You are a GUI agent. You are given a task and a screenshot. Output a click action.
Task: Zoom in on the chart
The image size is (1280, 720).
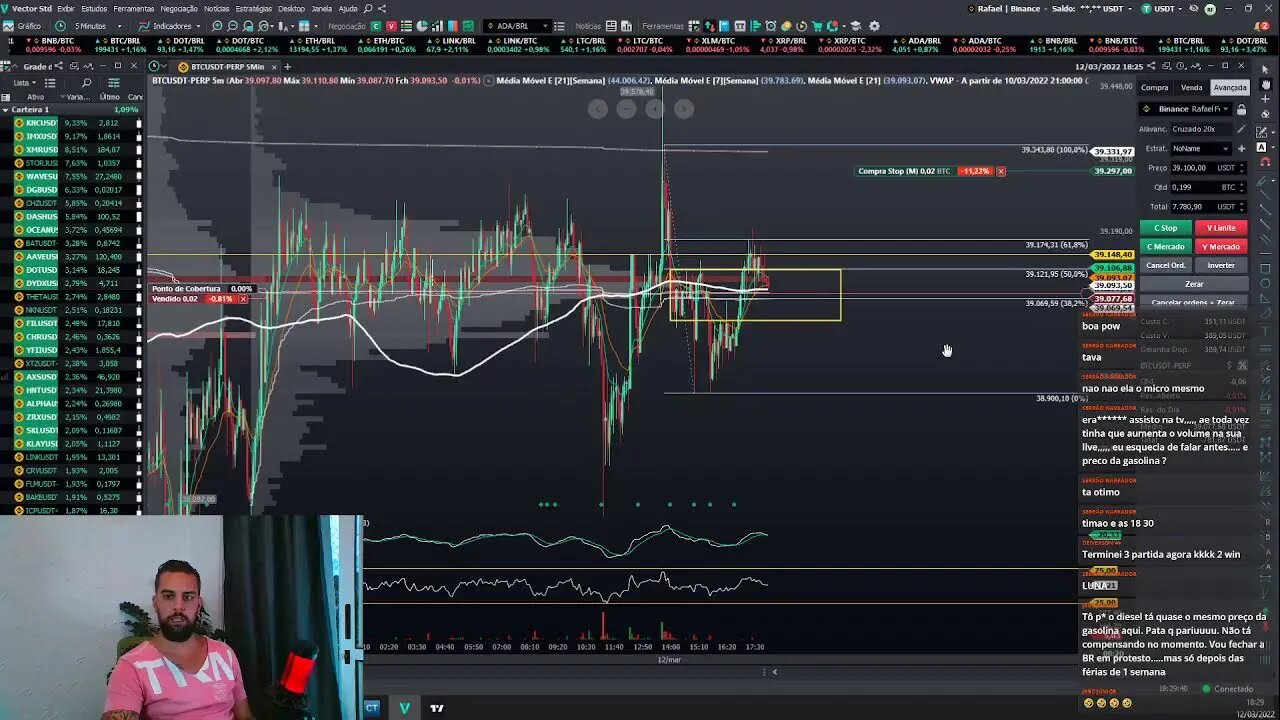217,26
